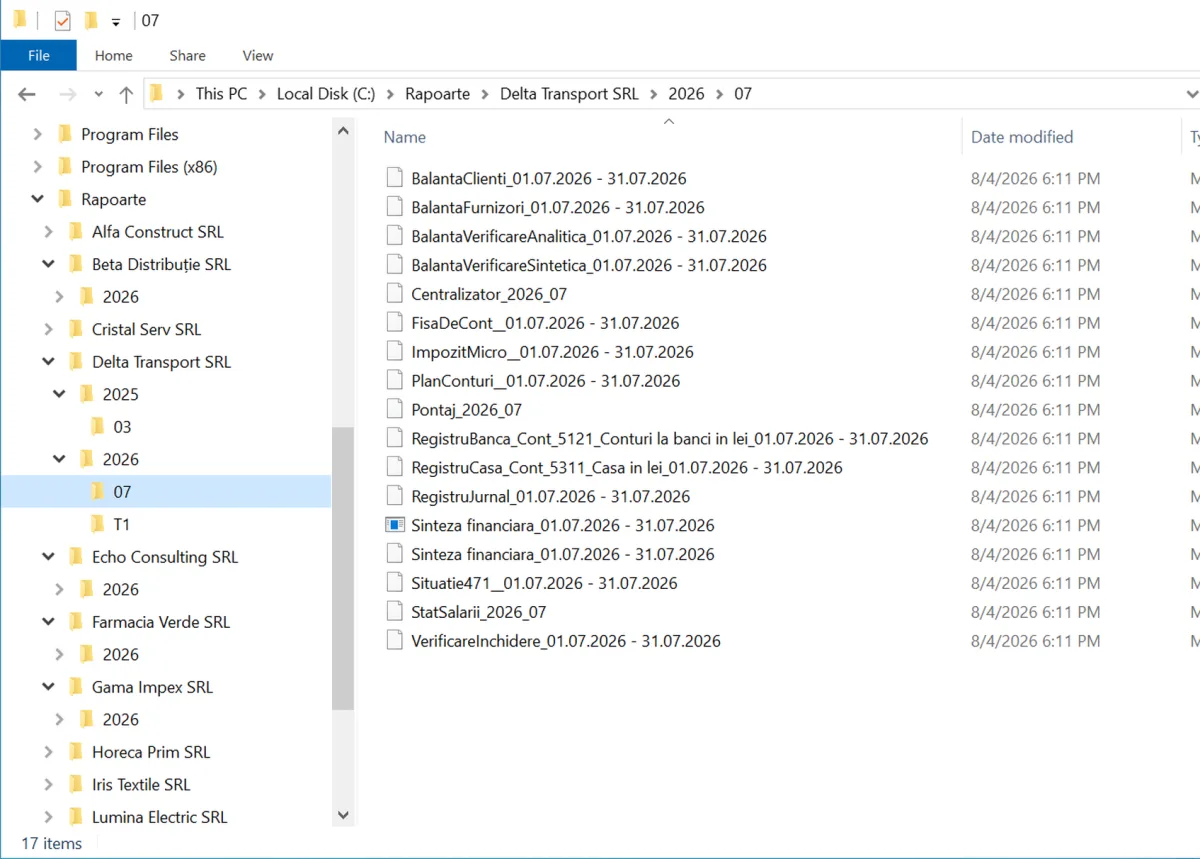Open the Customize Quick Access Toolbar dropdown
Image resolution: width=1200 pixels, height=859 pixels.
pos(116,21)
